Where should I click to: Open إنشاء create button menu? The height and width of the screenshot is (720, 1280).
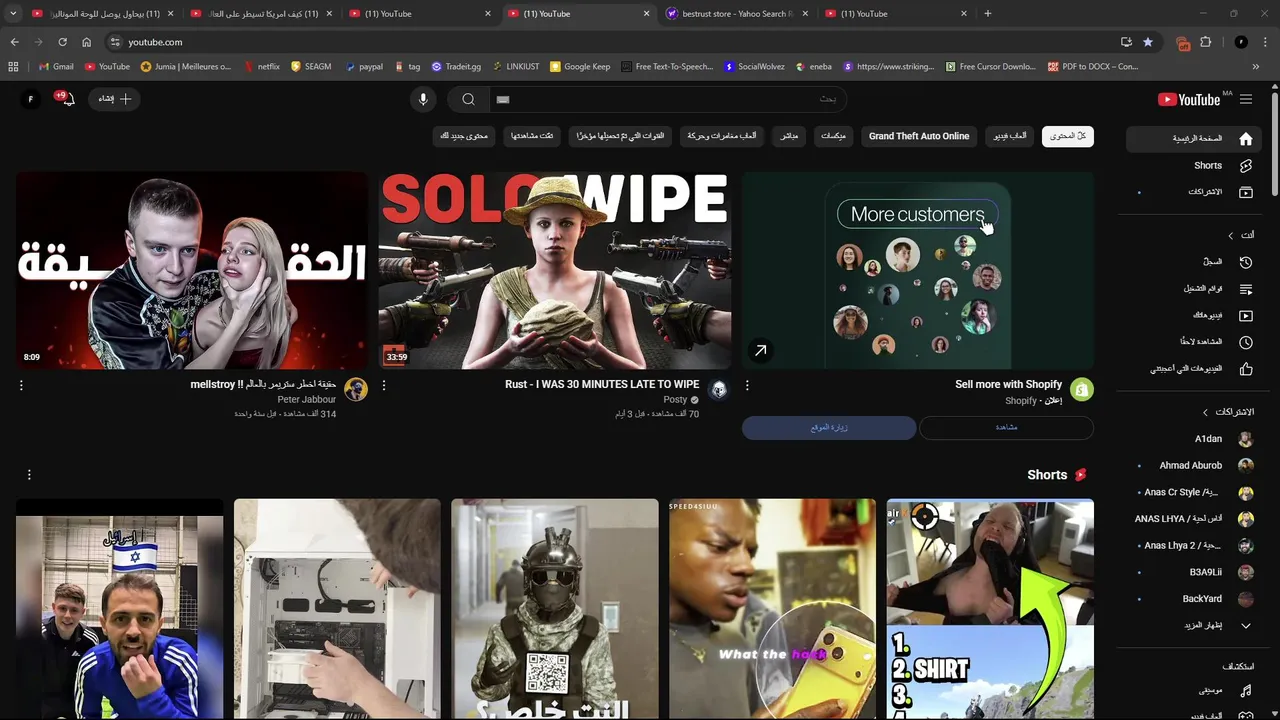115,99
